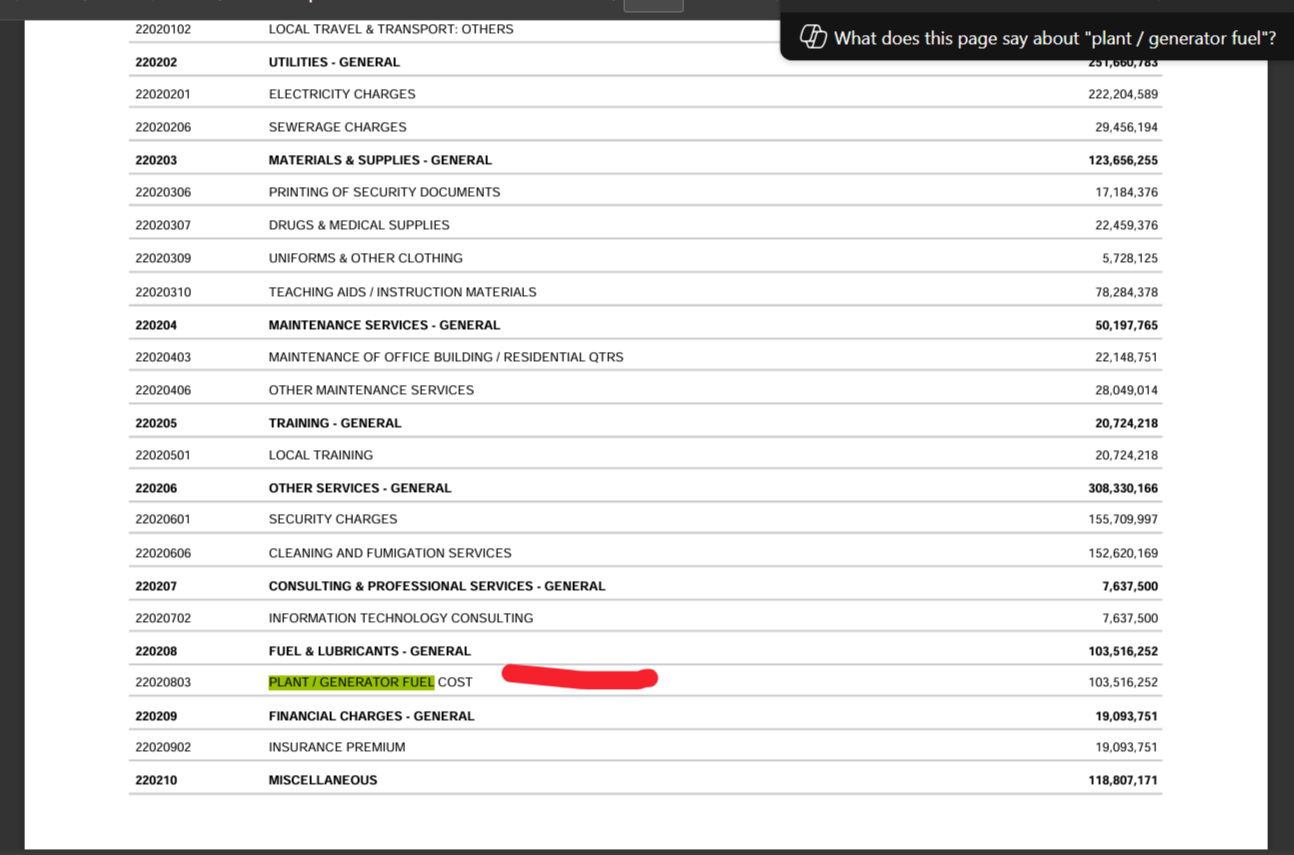
Task: Click the ELECTRICITY CHARGES row label
Action: tap(342, 94)
